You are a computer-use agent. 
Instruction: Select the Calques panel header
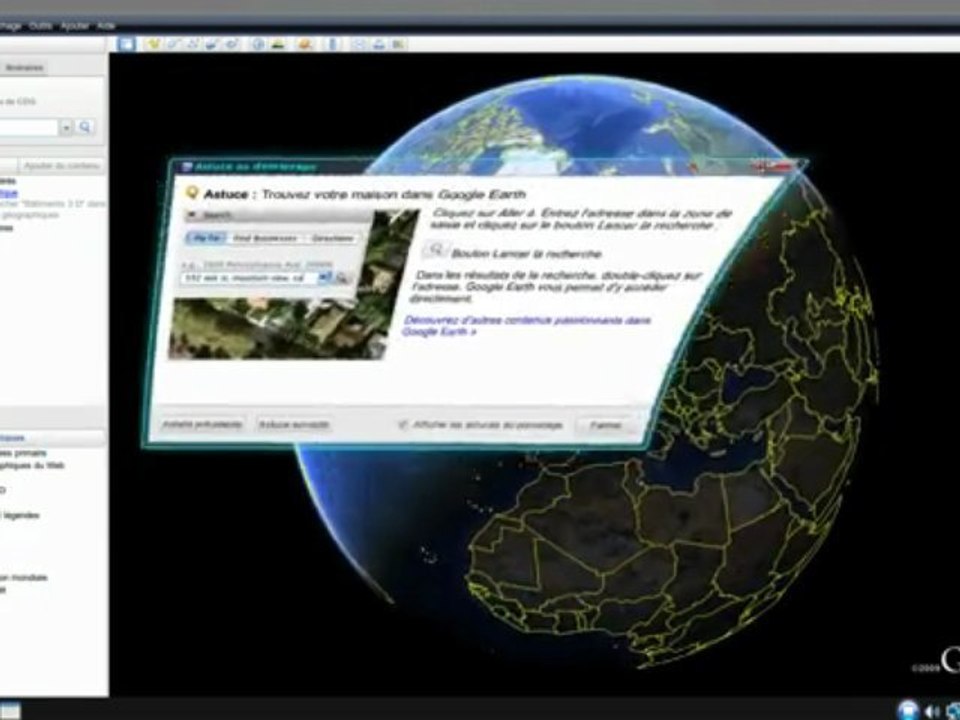52,438
